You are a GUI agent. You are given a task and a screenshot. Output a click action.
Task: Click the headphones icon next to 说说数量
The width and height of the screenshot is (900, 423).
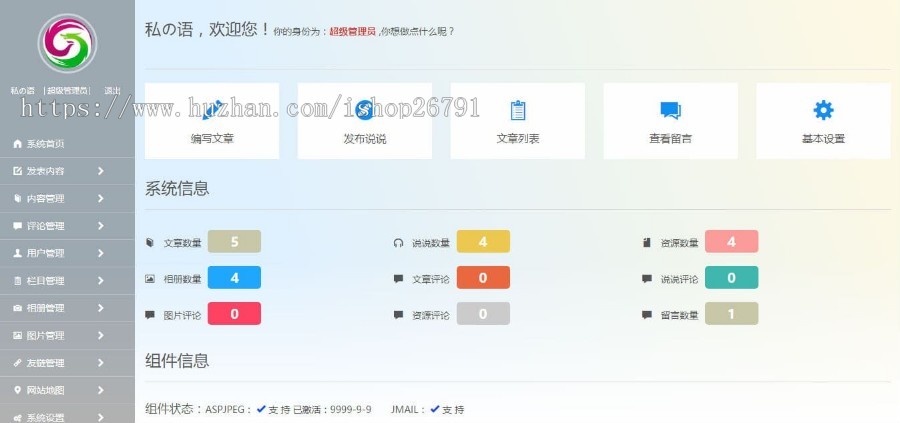(x=398, y=243)
